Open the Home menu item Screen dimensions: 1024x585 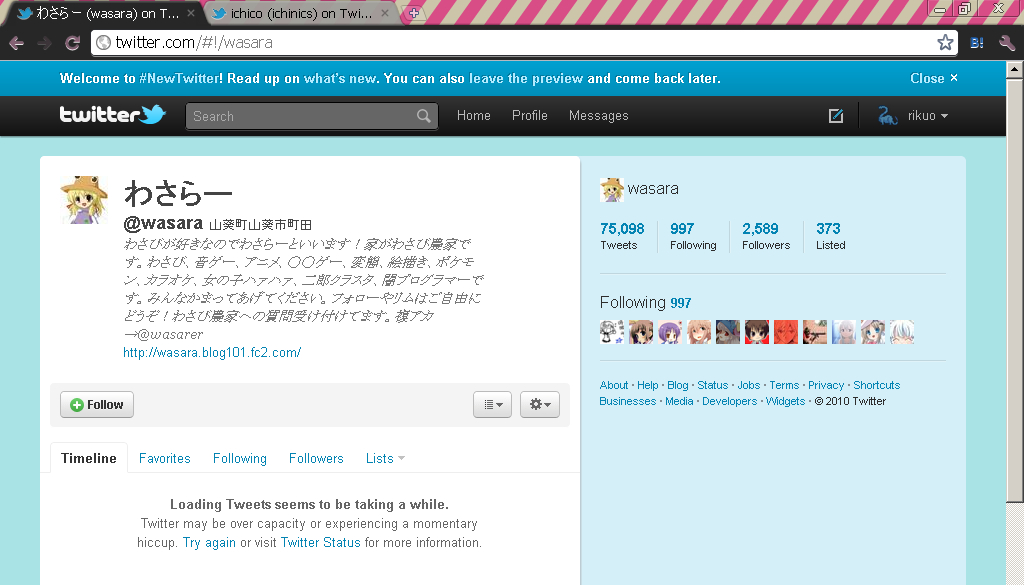coord(473,116)
